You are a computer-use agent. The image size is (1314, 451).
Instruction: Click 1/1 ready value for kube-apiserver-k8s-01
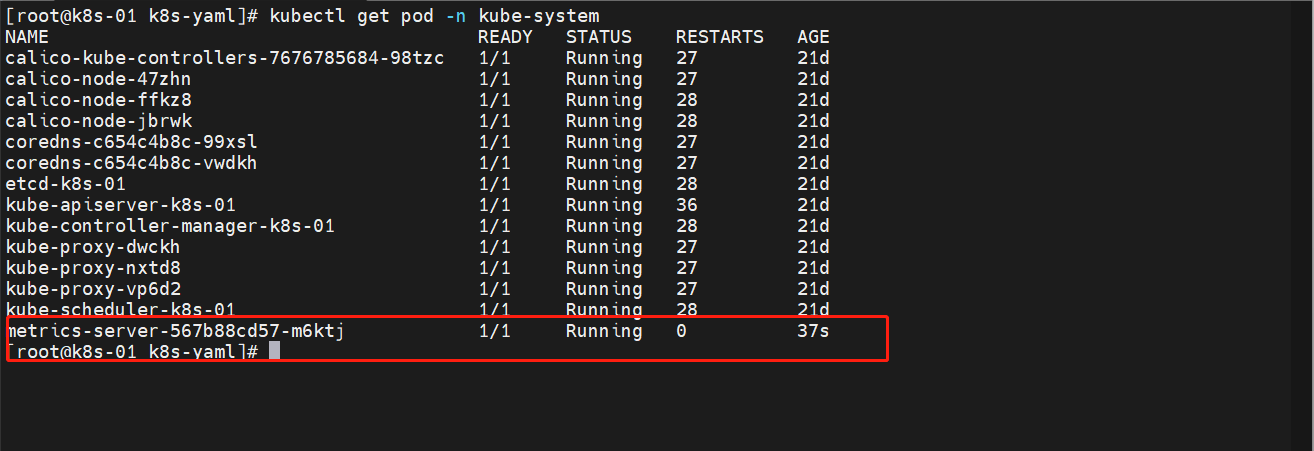coord(494,205)
